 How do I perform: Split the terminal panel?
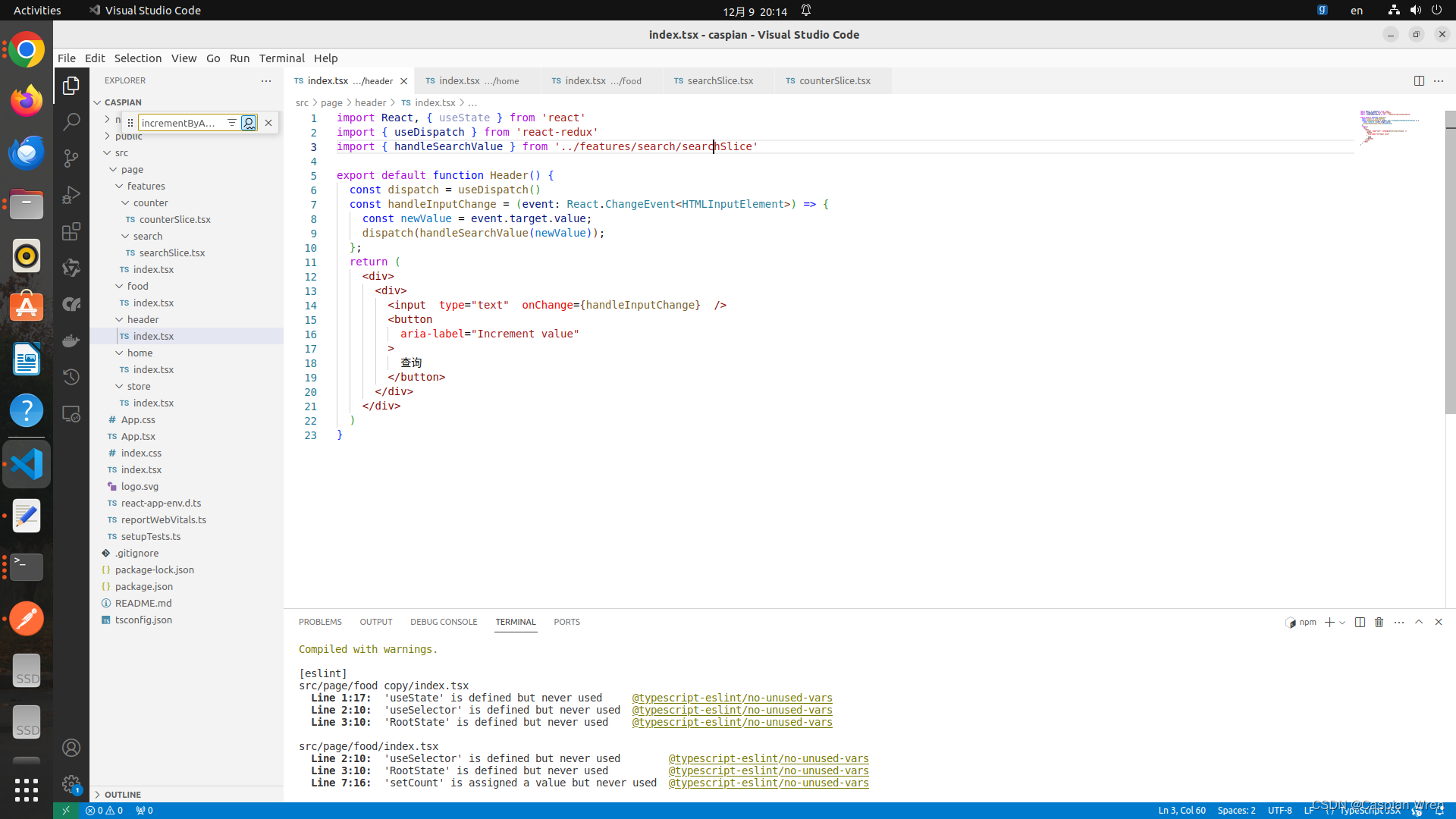tap(1360, 622)
